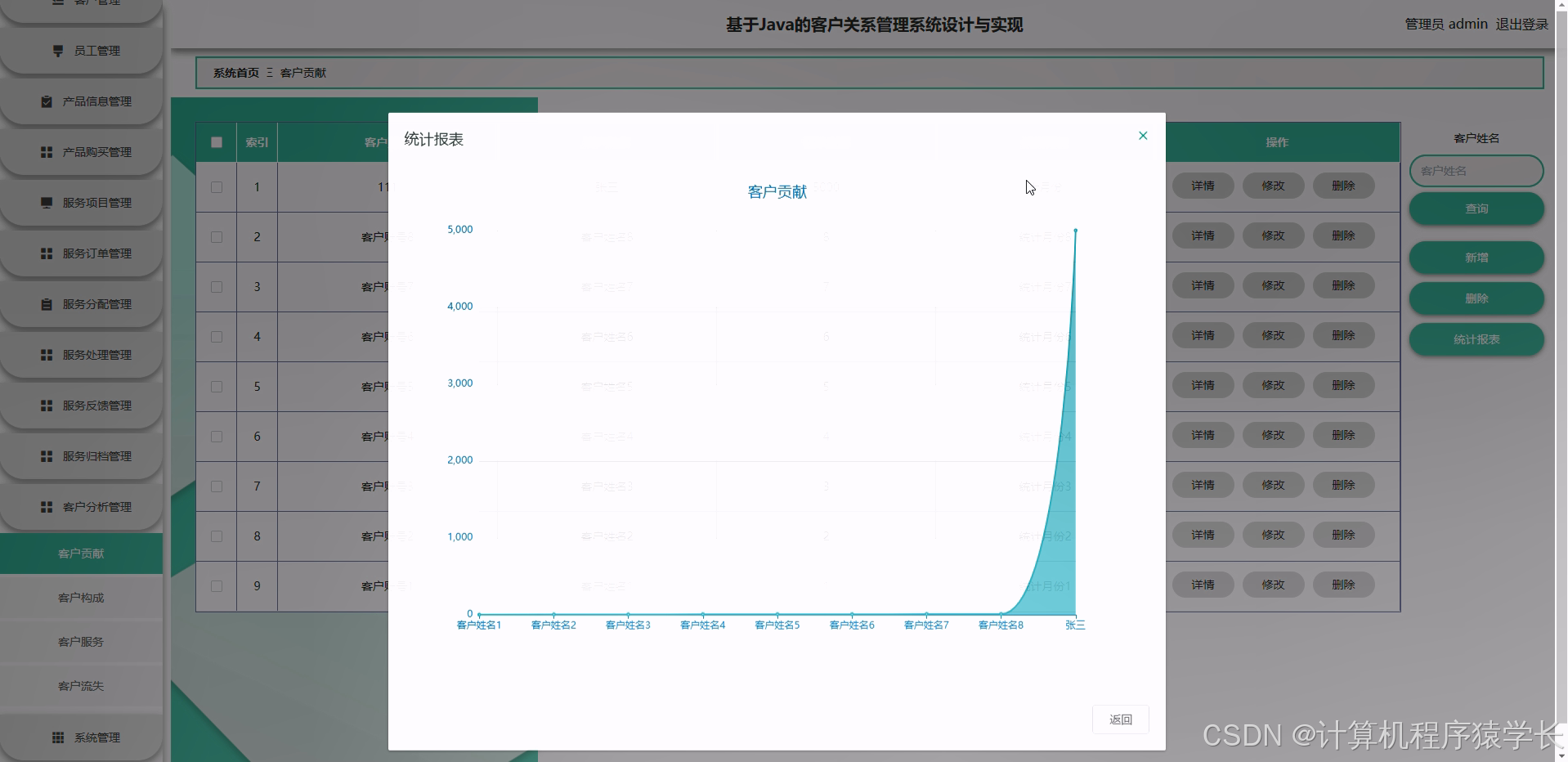This screenshot has height=762, width=1568.
Task: Expand 客户分析管理 menu
Action: tap(81, 507)
